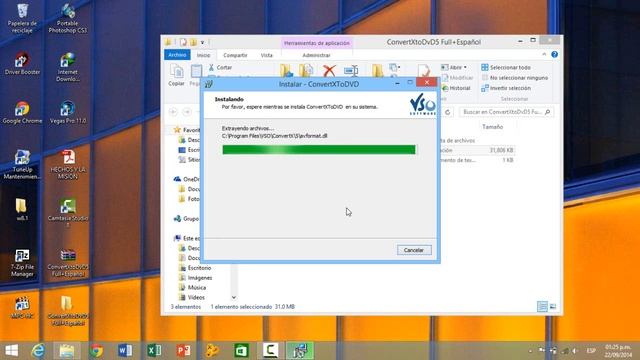This screenshot has width=640, height=360.
Task: Open Internet Download desktop icon
Action: coord(68,67)
